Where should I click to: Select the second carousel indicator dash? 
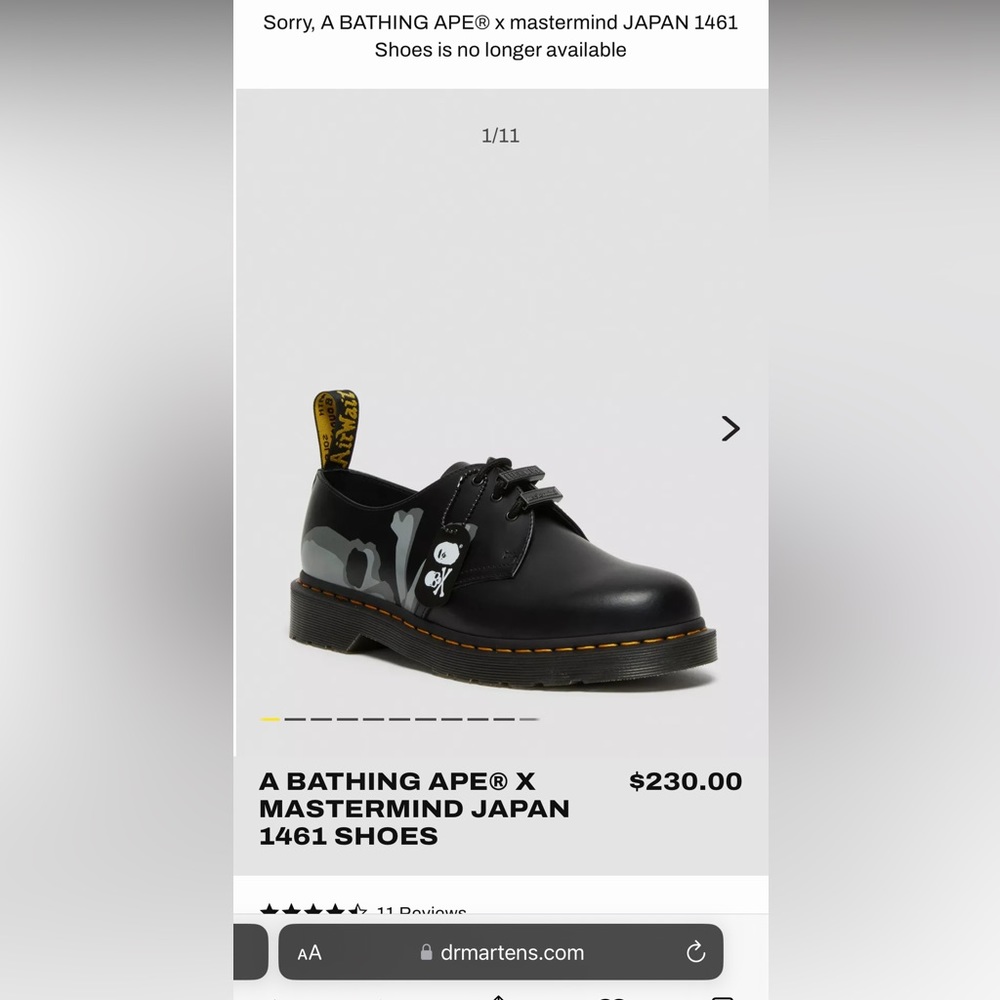tap(292, 719)
